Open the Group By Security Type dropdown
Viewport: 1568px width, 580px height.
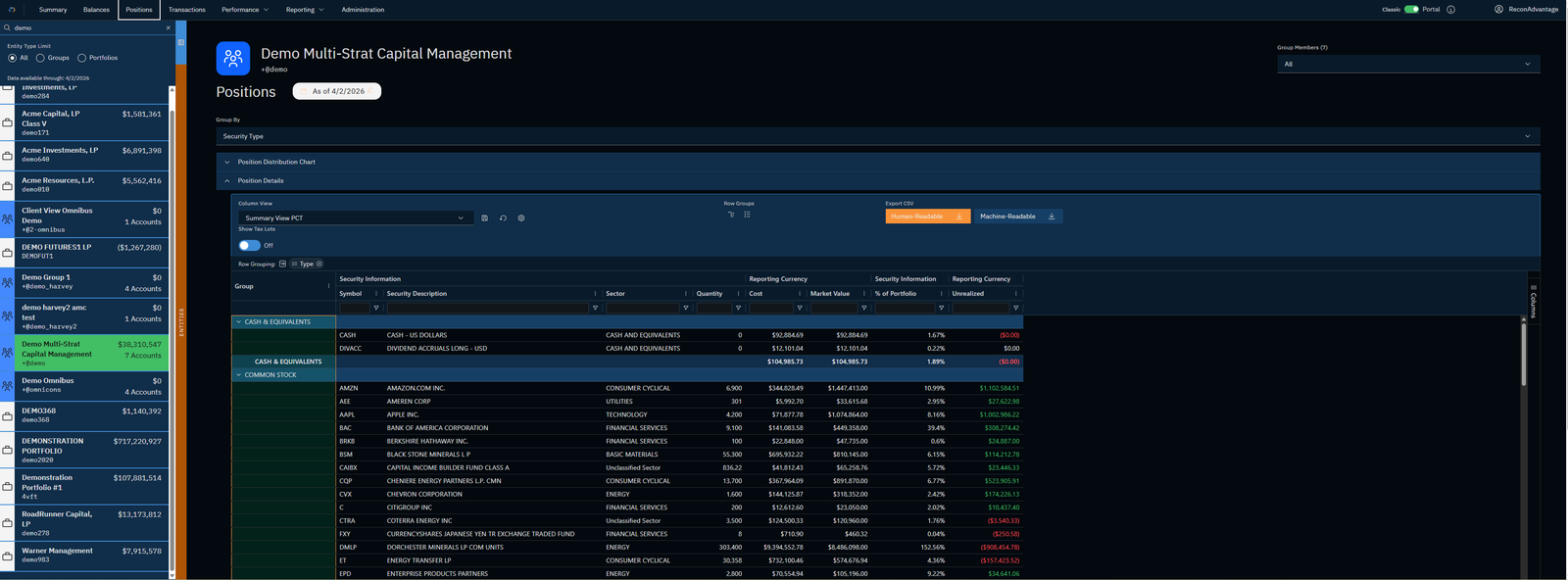click(x=878, y=136)
